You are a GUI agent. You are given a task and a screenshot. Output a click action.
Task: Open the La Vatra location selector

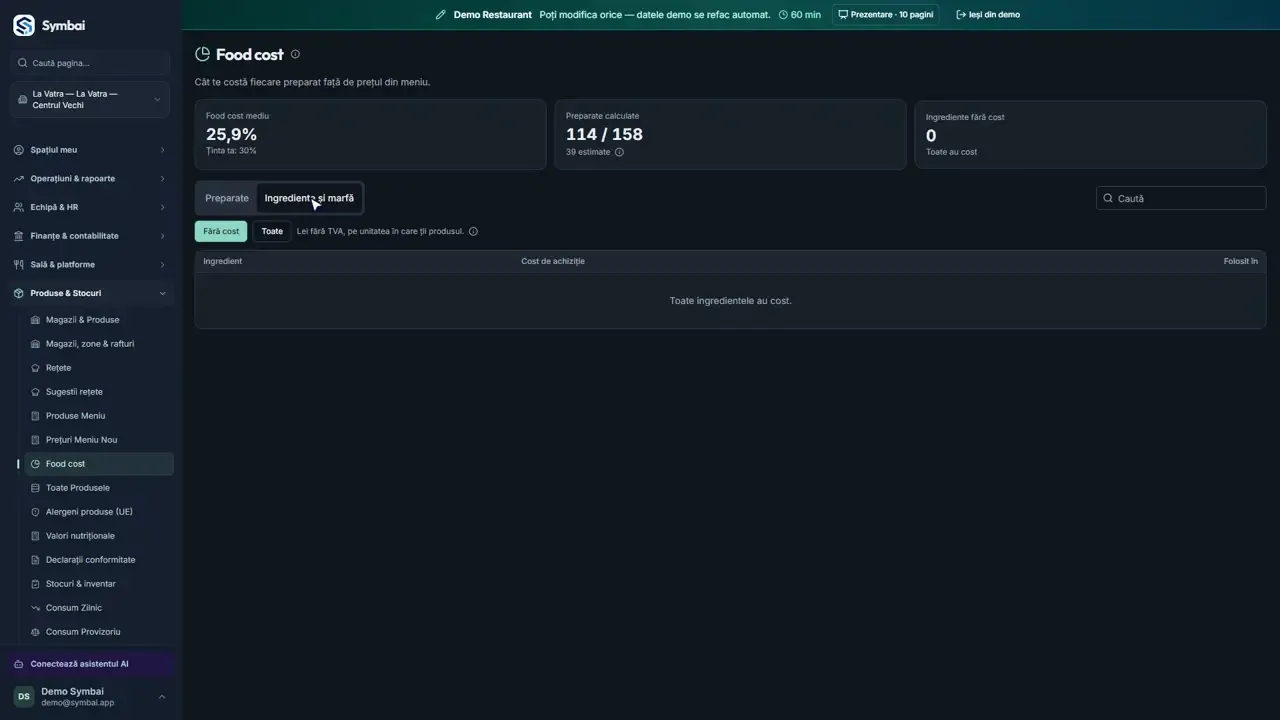[90, 100]
